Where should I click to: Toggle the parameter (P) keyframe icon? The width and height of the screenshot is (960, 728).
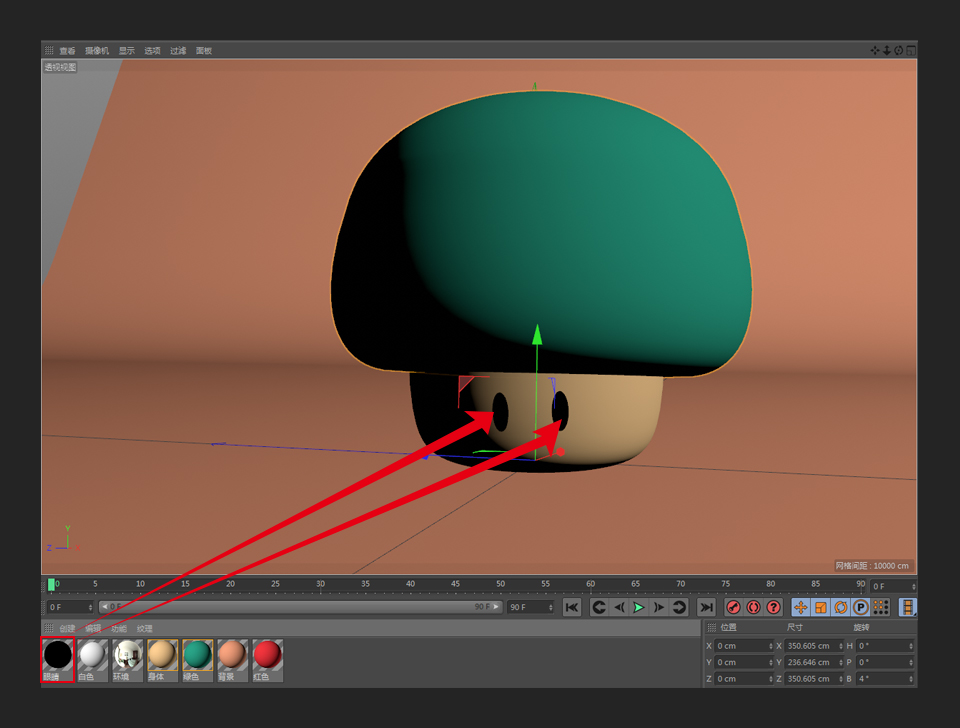point(860,607)
